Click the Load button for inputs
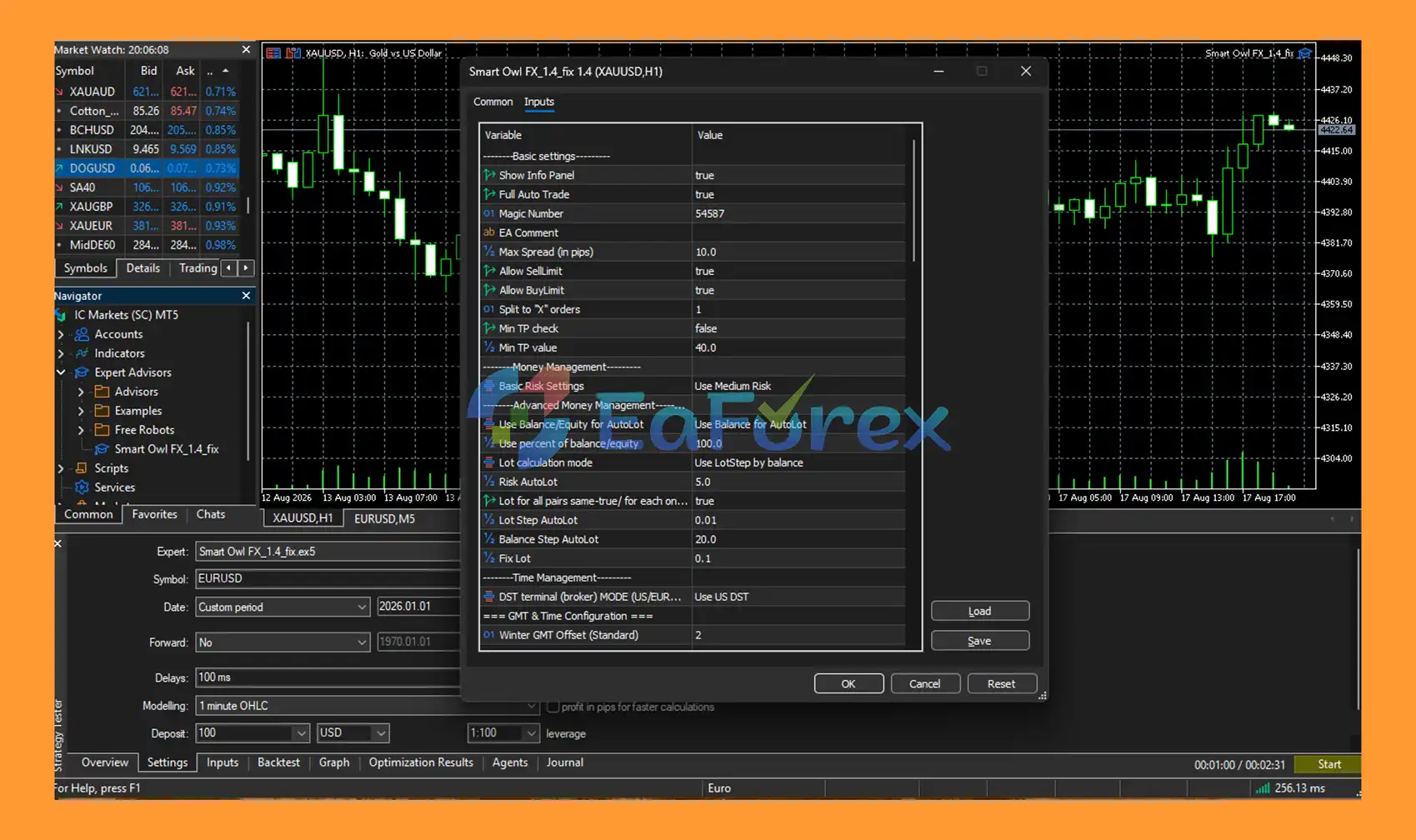The height and width of the screenshot is (840, 1416). (x=980, y=611)
